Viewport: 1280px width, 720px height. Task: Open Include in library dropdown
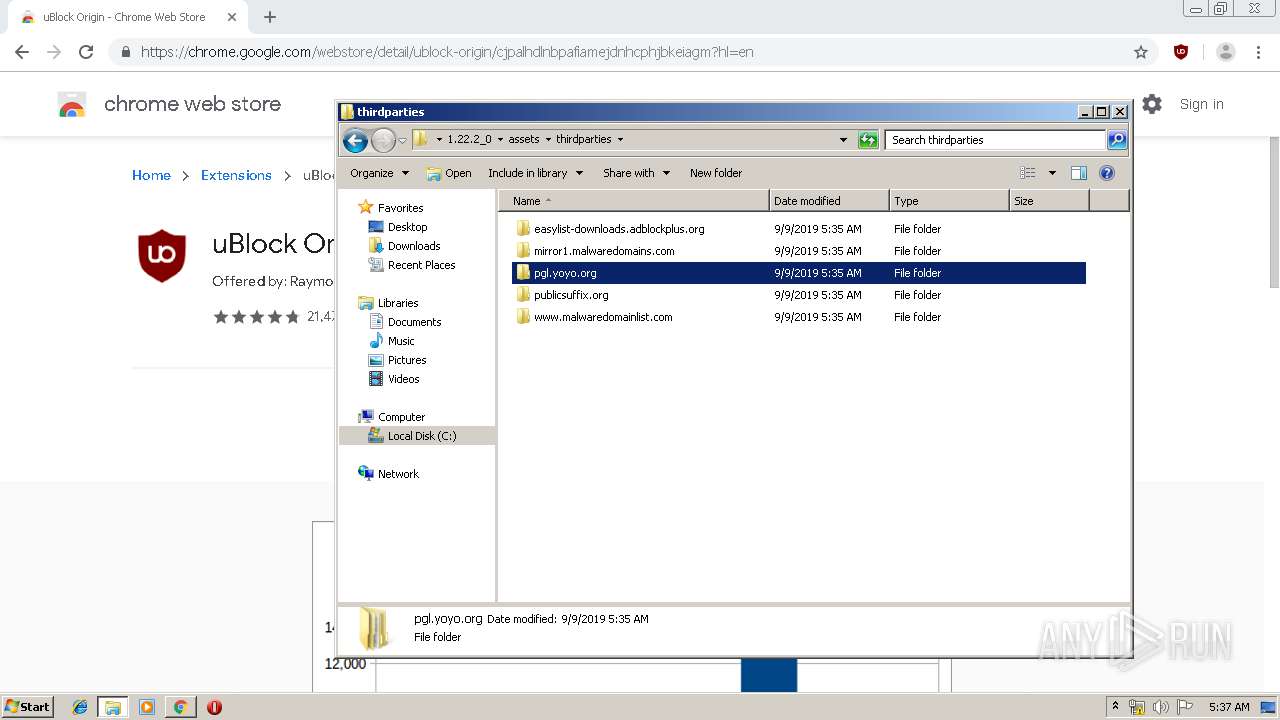click(535, 173)
